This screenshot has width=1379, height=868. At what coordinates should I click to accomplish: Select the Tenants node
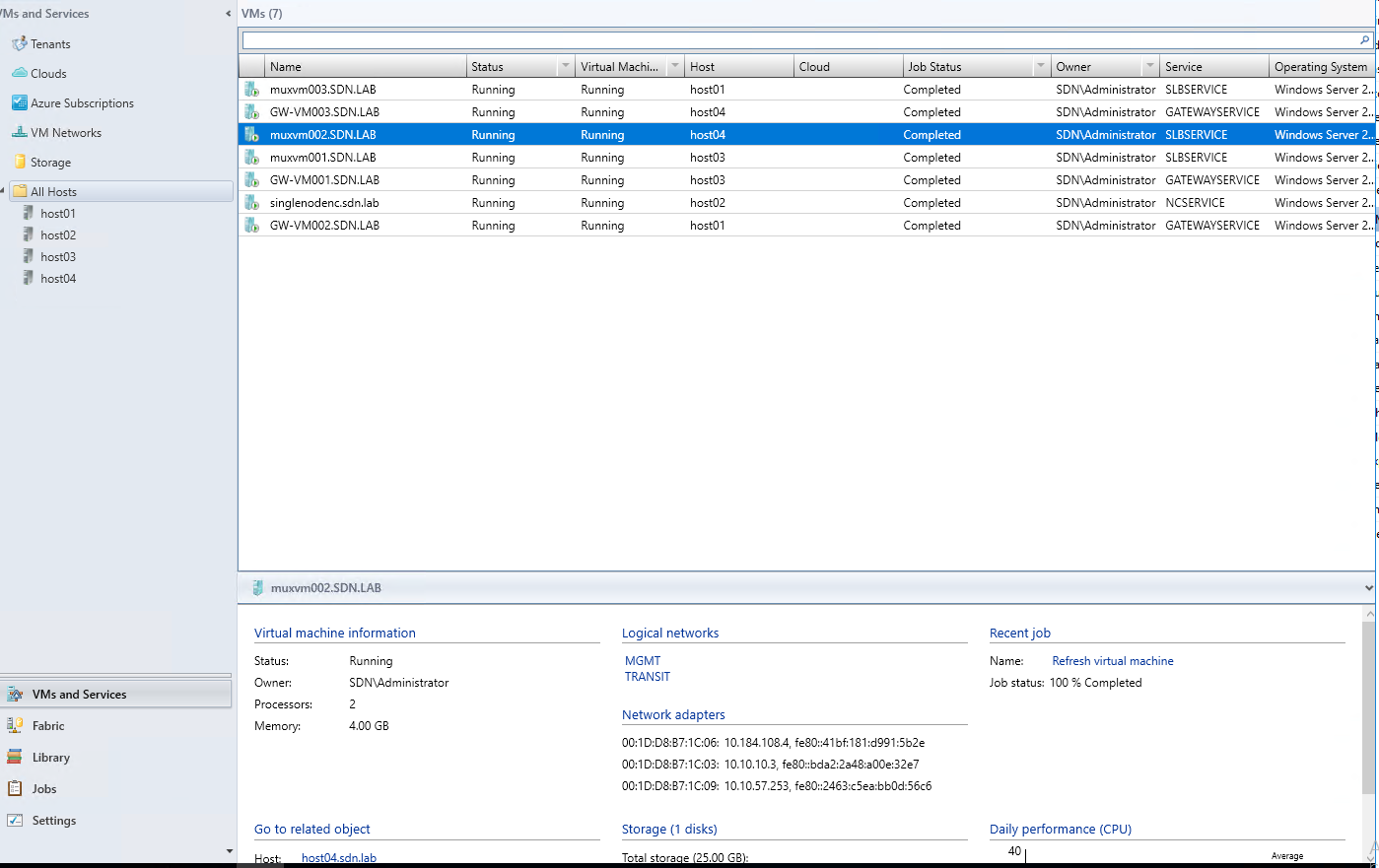click(x=50, y=43)
